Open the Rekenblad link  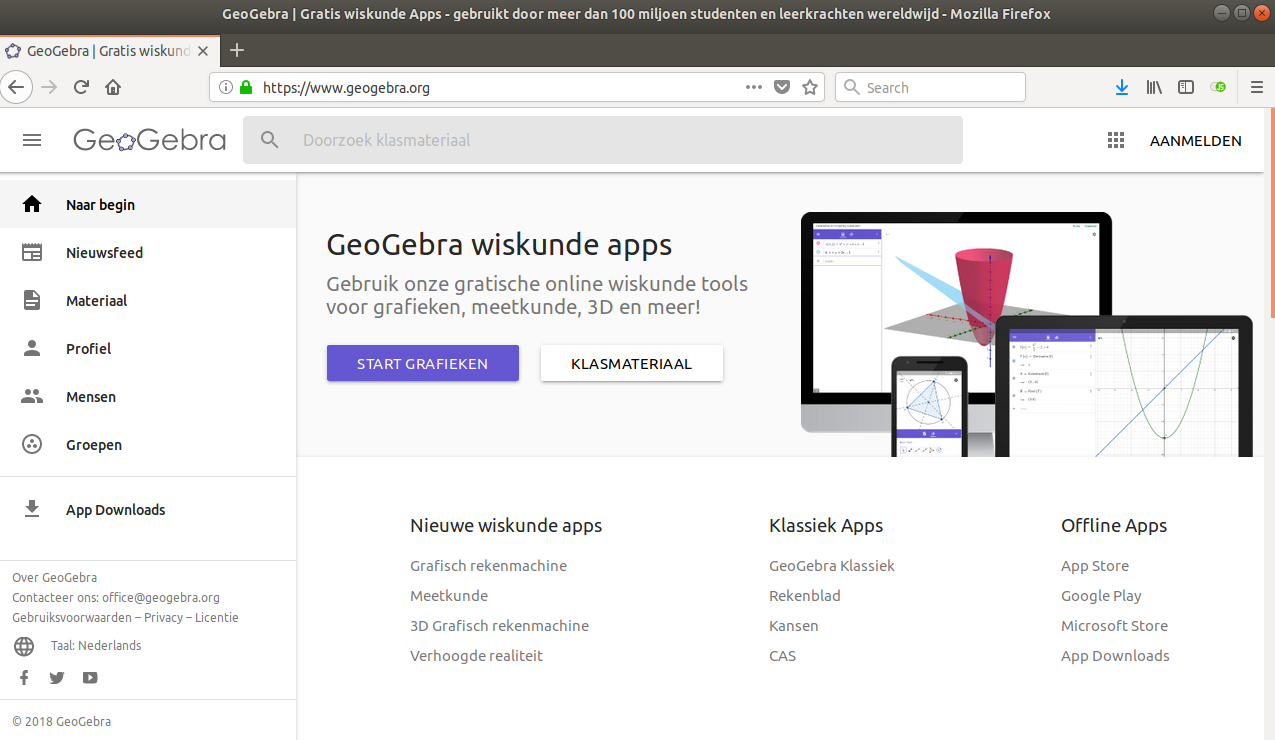[805, 596]
